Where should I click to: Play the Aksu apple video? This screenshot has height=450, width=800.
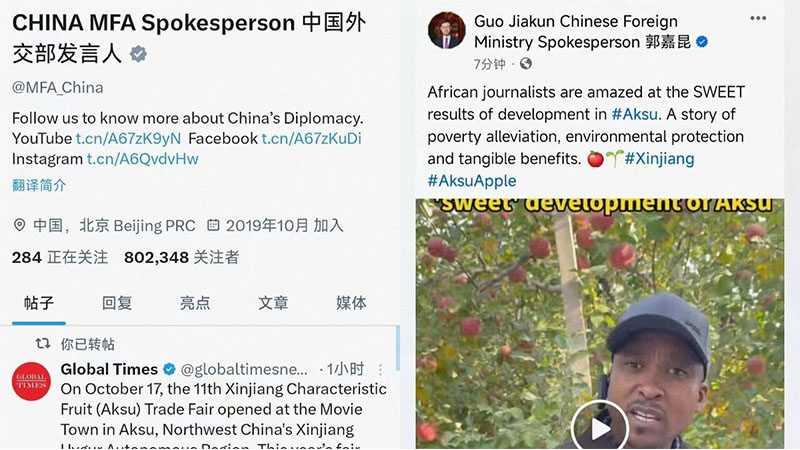point(599,428)
